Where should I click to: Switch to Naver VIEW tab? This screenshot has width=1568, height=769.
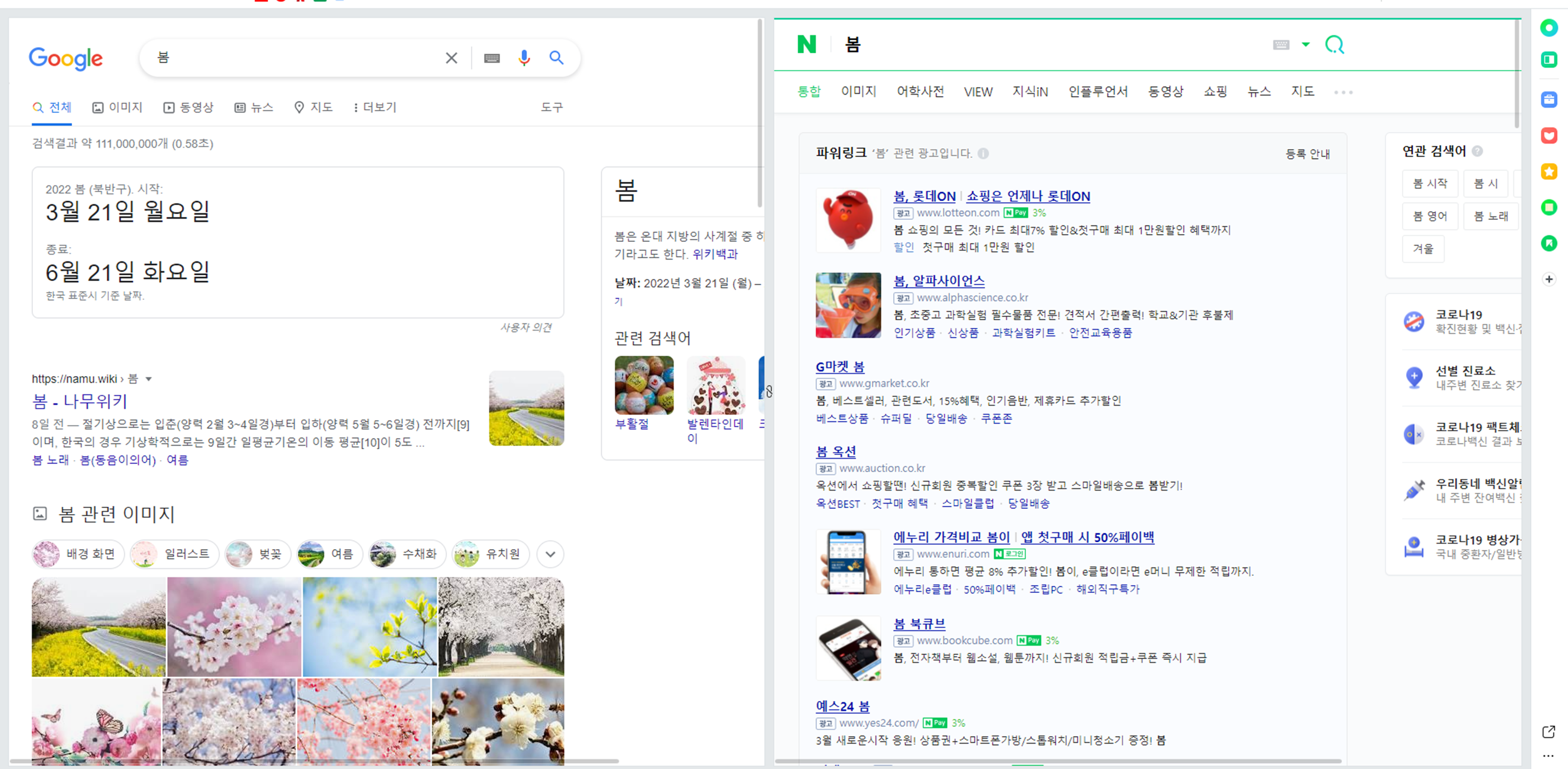[x=978, y=92]
